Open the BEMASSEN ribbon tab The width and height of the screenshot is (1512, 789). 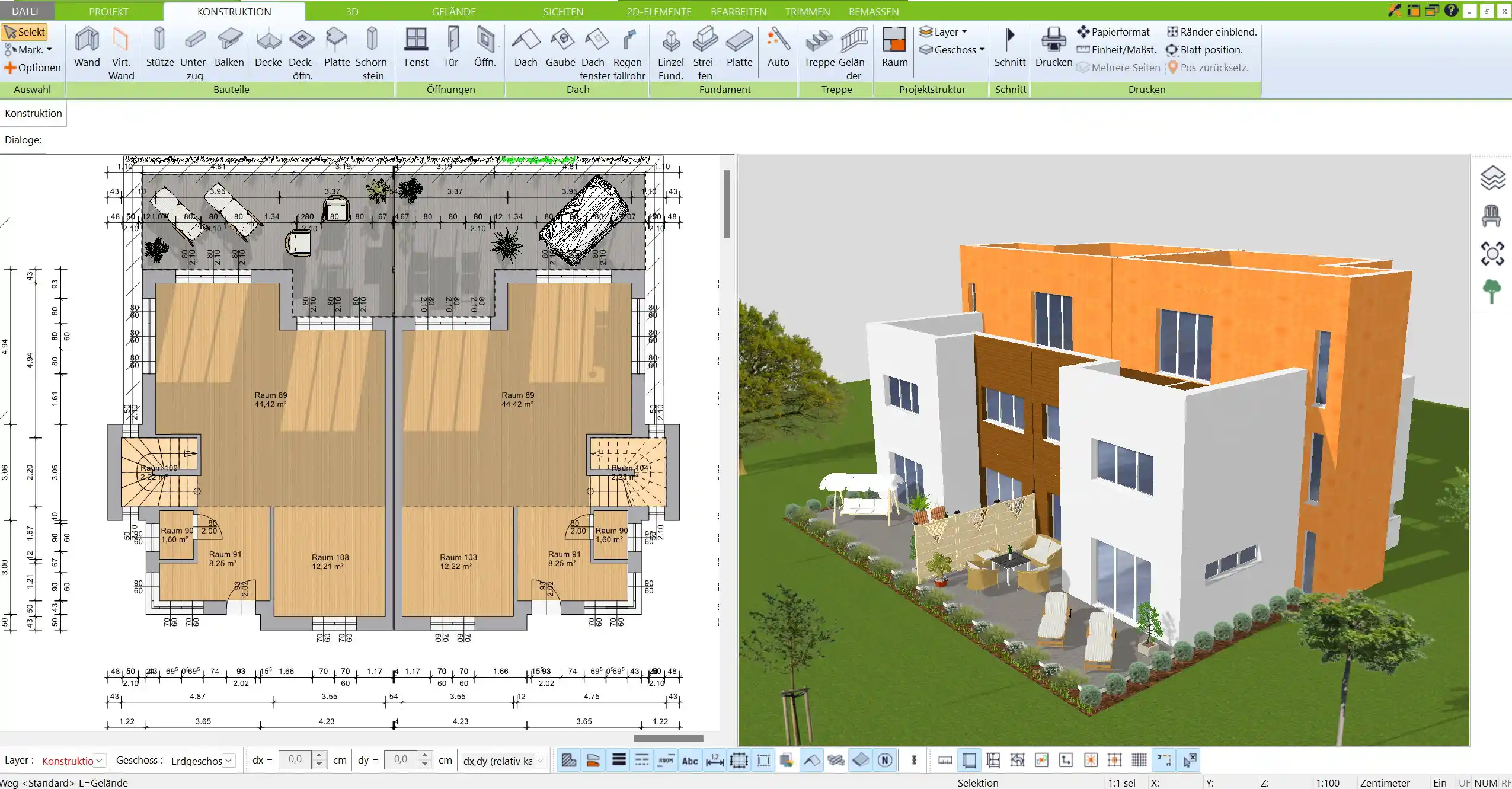[874, 11]
